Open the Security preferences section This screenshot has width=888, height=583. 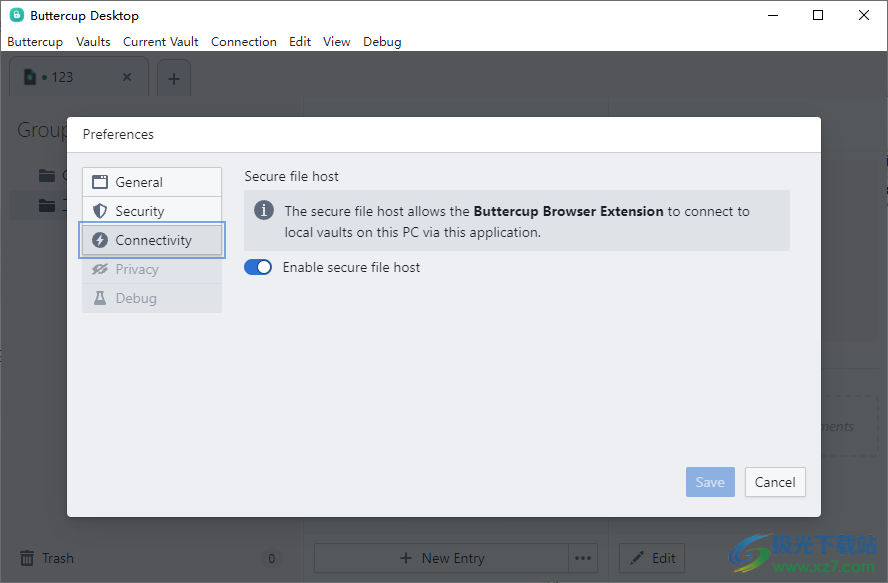coord(152,211)
